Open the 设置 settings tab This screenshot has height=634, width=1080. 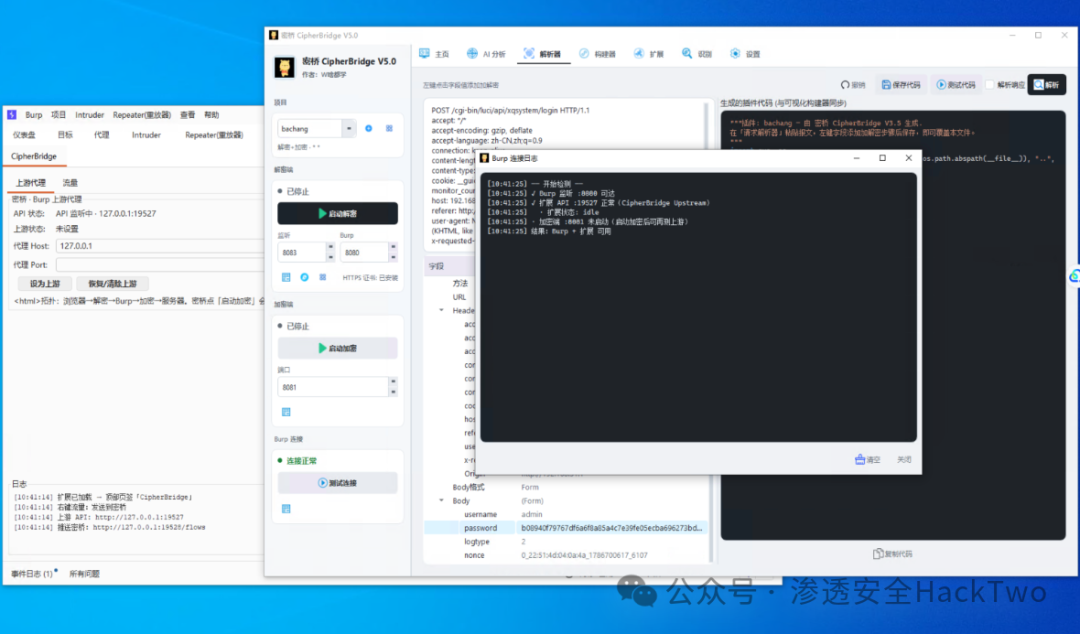[x=745, y=54]
